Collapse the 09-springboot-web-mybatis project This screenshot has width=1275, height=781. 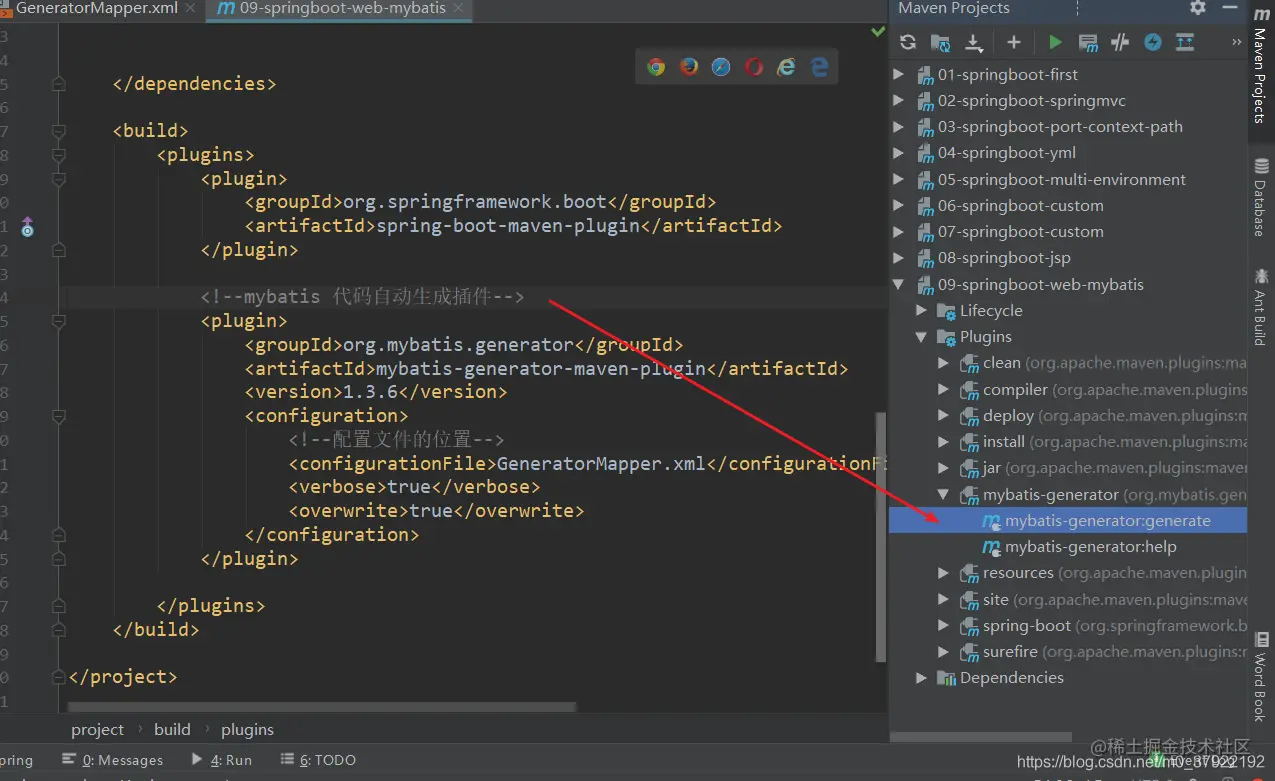[898, 284]
